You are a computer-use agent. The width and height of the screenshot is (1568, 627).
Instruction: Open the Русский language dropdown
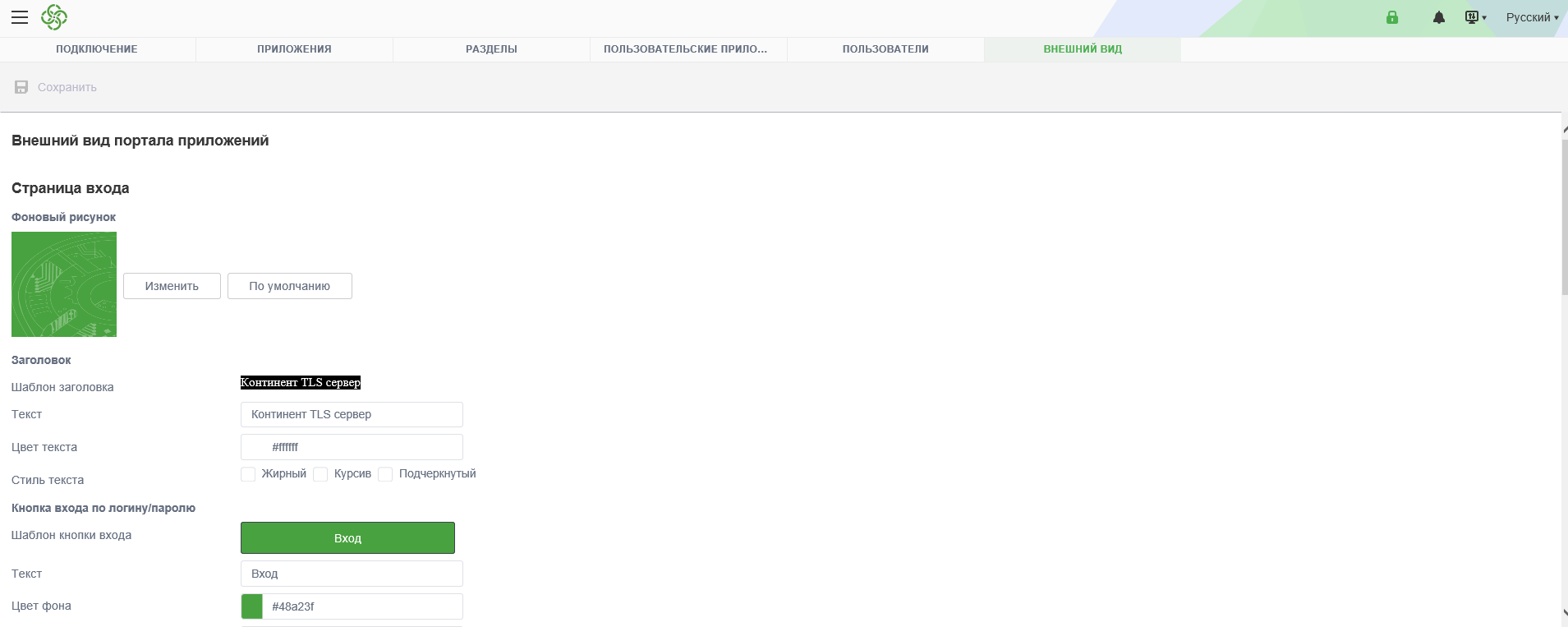click(1532, 17)
